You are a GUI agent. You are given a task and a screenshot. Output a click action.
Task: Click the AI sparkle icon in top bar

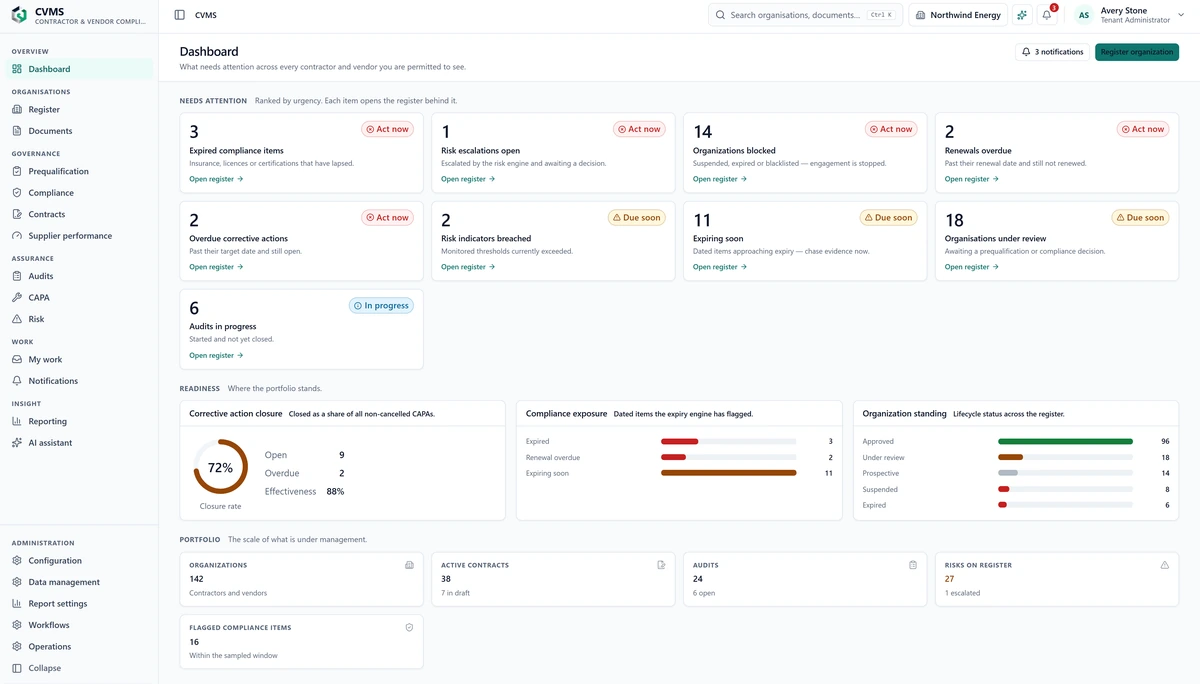tap(1022, 15)
